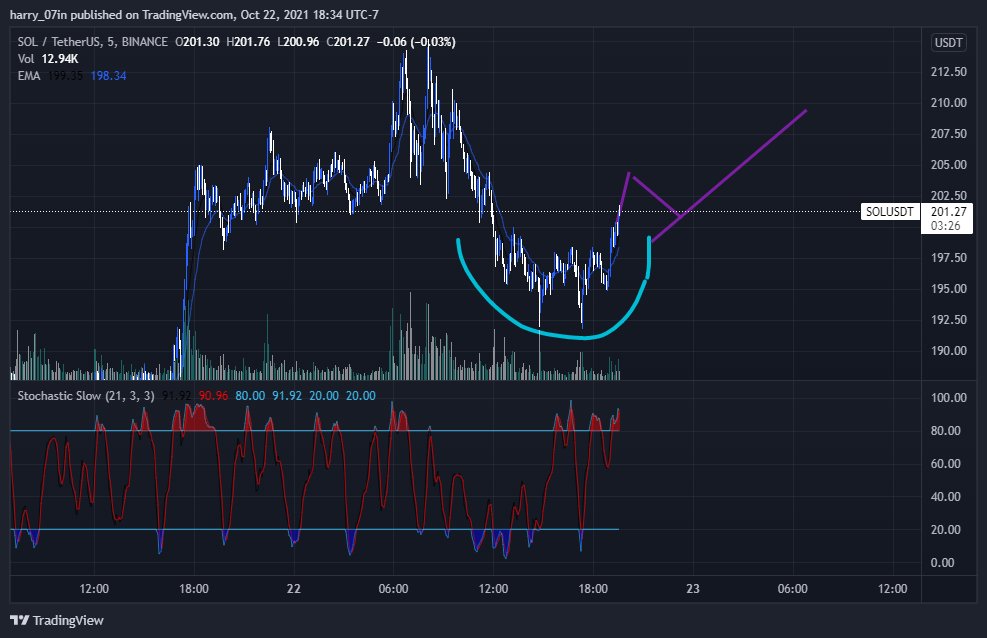This screenshot has width=987, height=638.
Task: Click the open value O201.30
Action: point(197,42)
